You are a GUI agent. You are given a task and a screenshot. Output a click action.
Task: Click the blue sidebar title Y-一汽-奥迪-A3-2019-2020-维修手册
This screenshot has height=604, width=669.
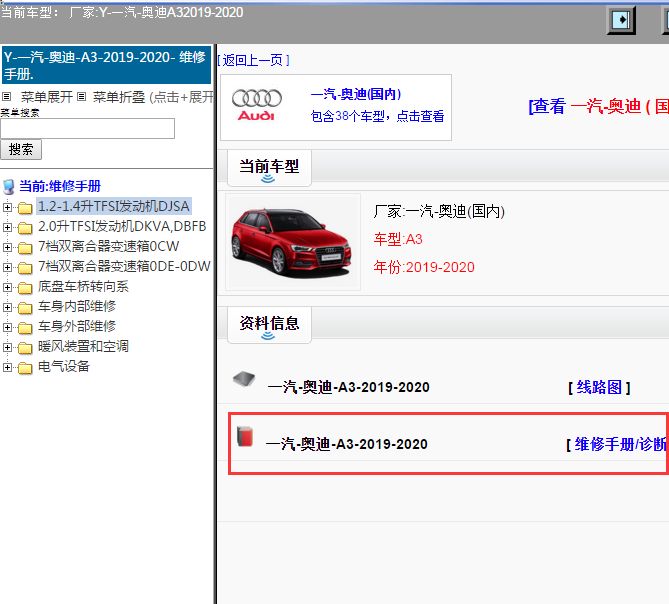106,65
